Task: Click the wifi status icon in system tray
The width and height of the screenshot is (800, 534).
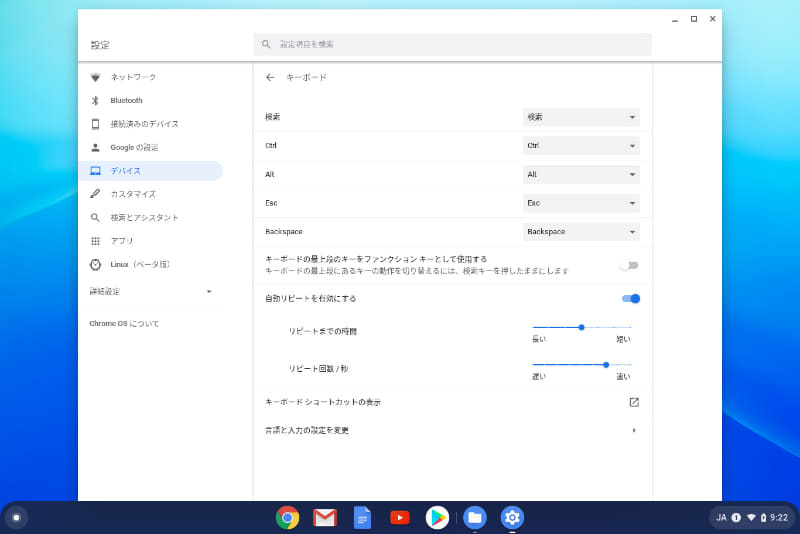Action: pyautogui.click(x=751, y=518)
